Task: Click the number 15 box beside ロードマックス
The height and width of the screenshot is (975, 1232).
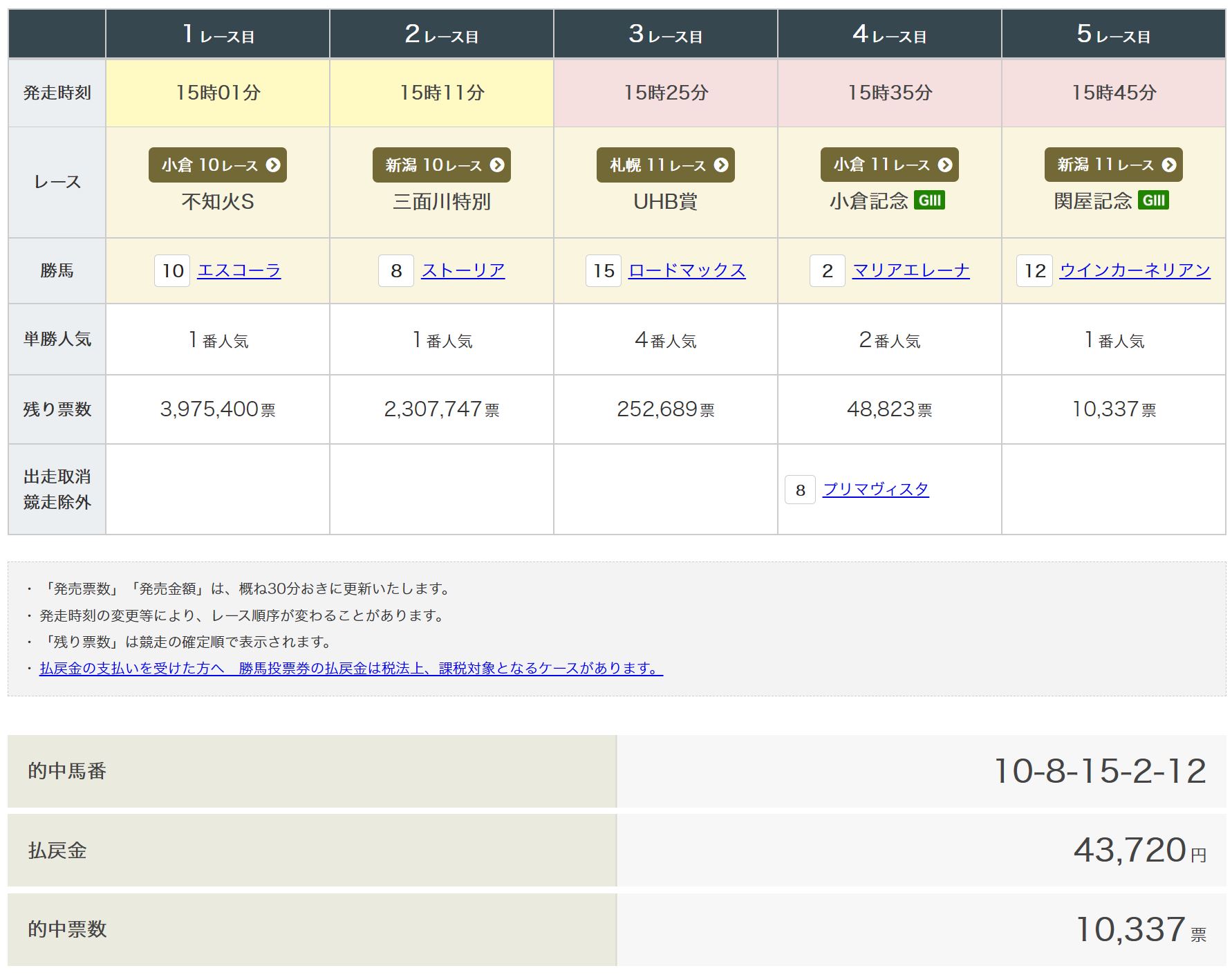Action: (604, 271)
